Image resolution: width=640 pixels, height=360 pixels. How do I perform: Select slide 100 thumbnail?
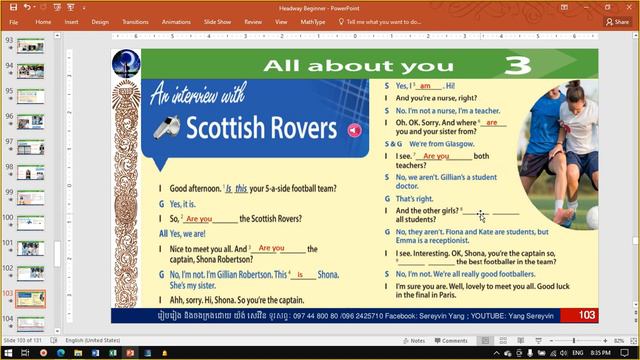pos(31,223)
